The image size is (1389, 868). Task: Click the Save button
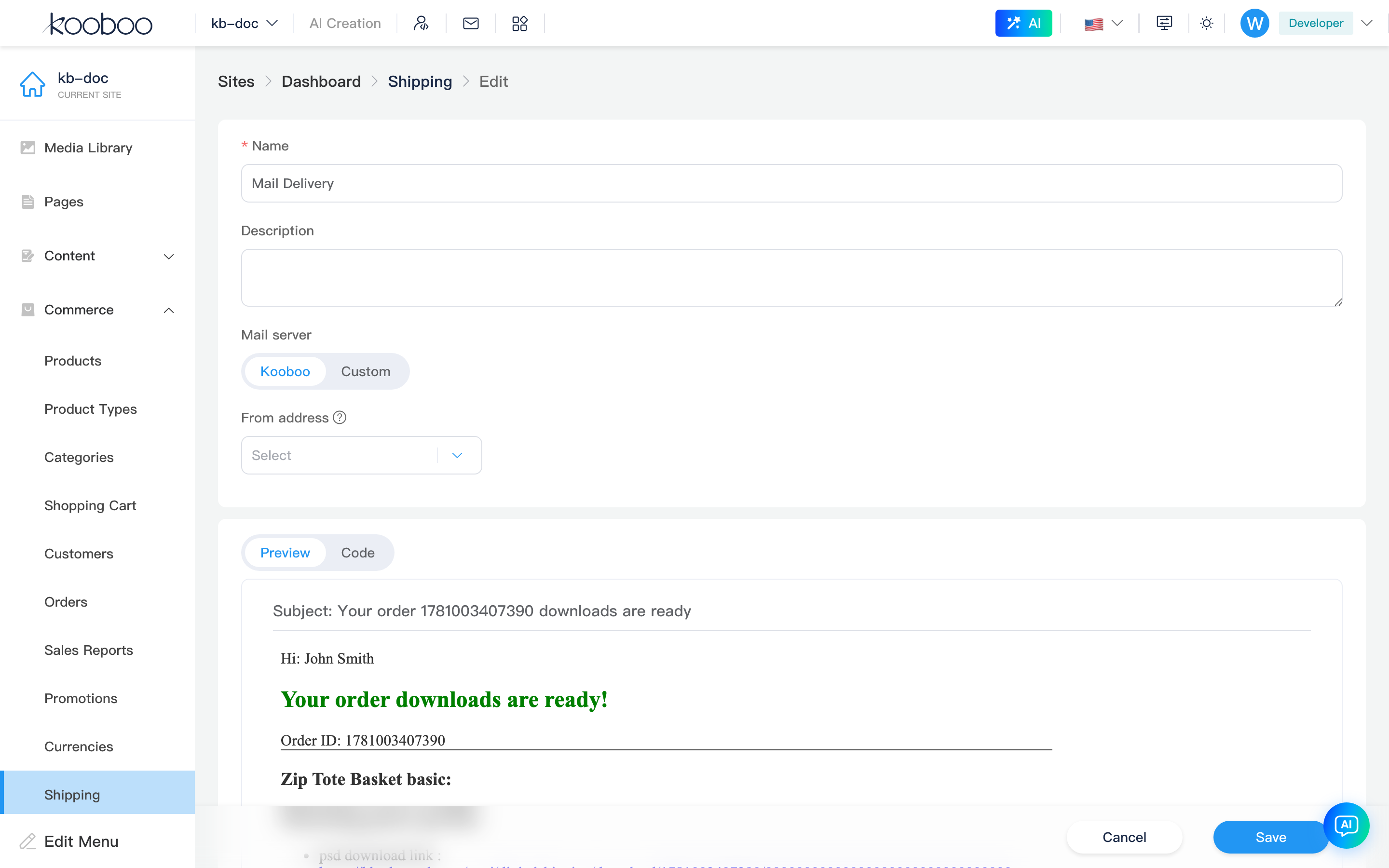[1271, 837]
